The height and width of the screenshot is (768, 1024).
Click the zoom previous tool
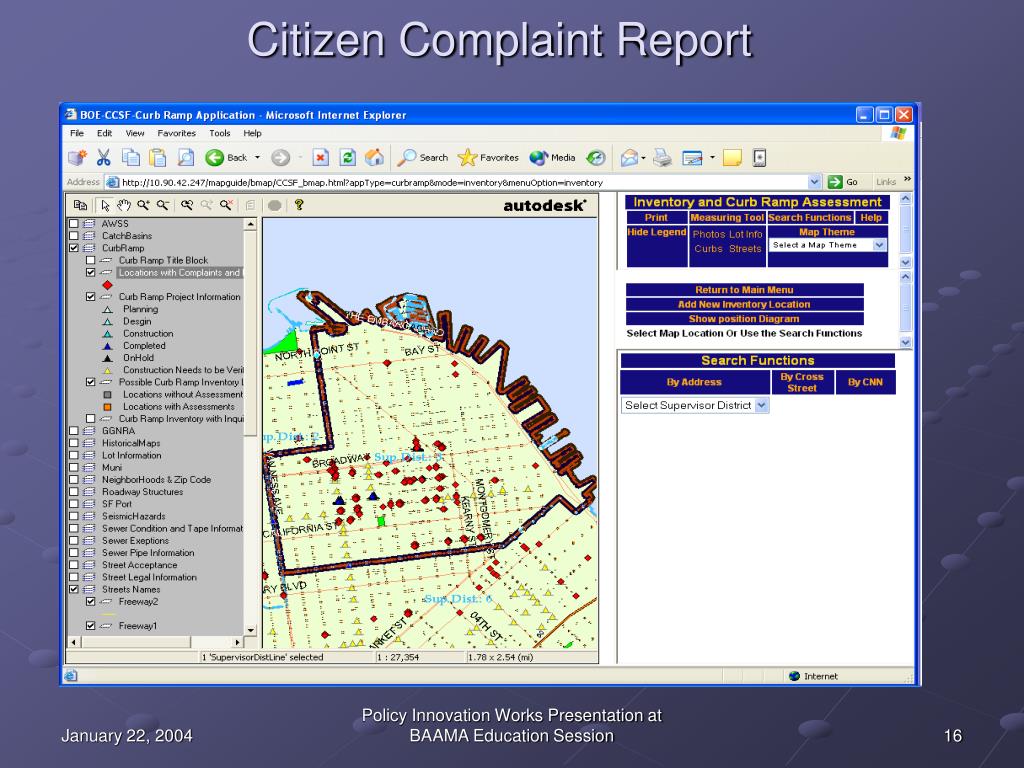187,206
